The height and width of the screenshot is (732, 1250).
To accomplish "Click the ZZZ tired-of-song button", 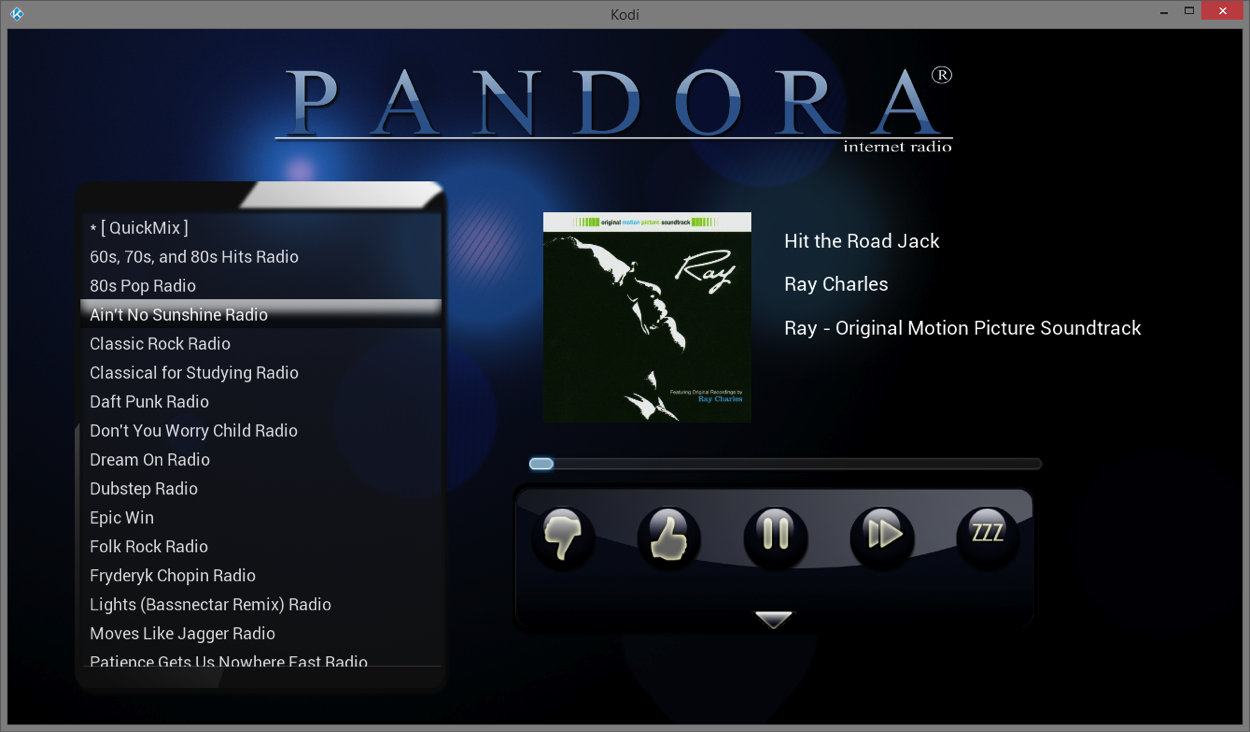I will 988,535.
